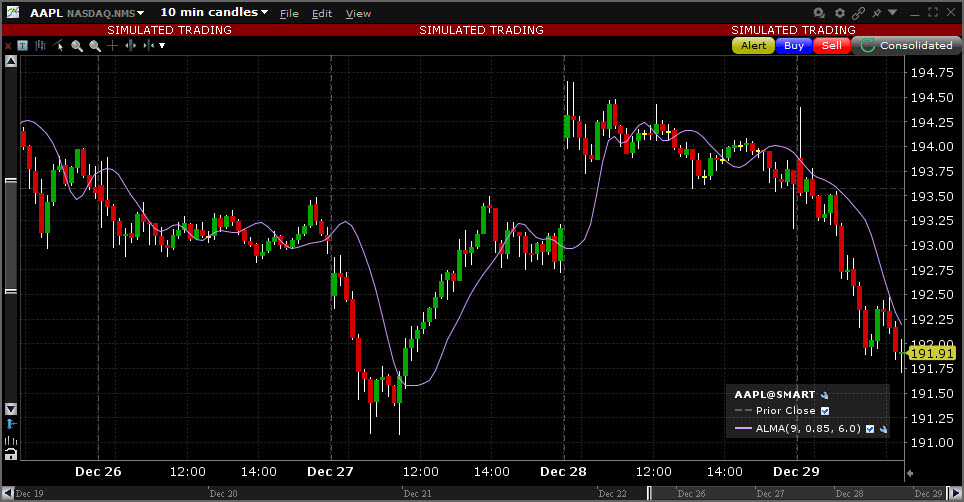964x502 pixels.
Task: Click the Dec 29 date label on axis
Action: pyautogui.click(x=796, y=472)
